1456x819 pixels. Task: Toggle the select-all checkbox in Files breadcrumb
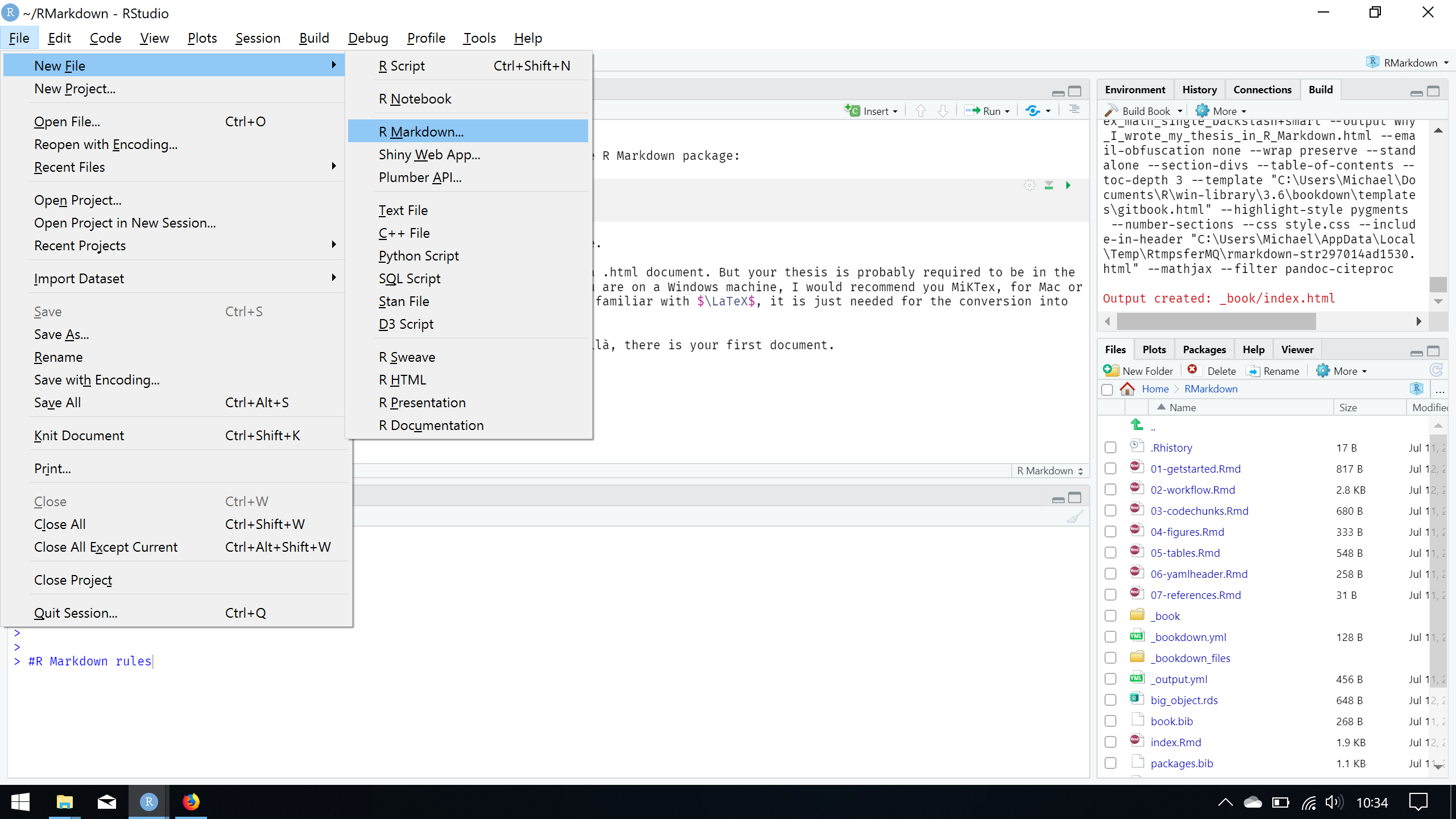pos(1107,390)
